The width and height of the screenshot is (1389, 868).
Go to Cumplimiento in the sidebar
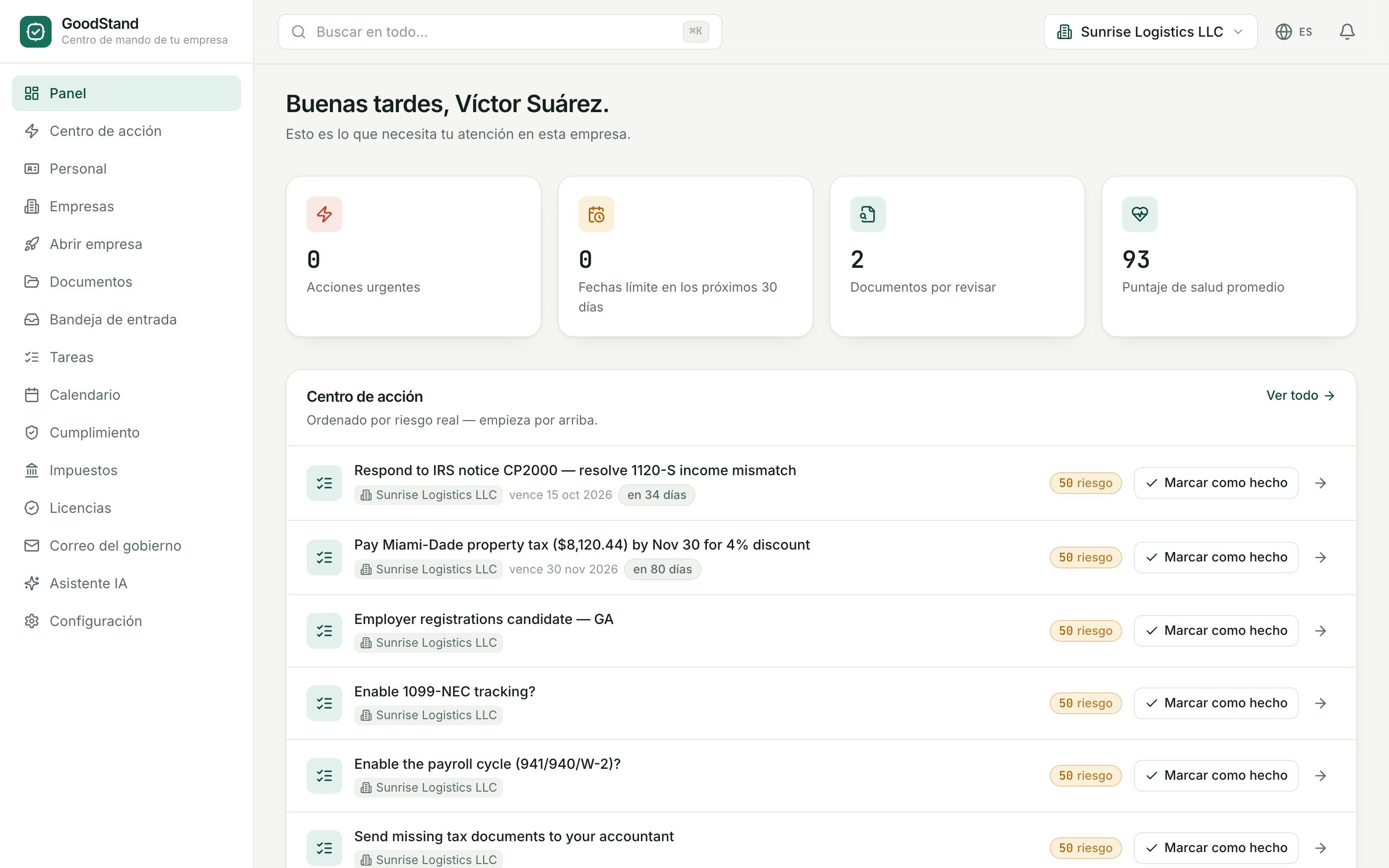coord(126,433)
